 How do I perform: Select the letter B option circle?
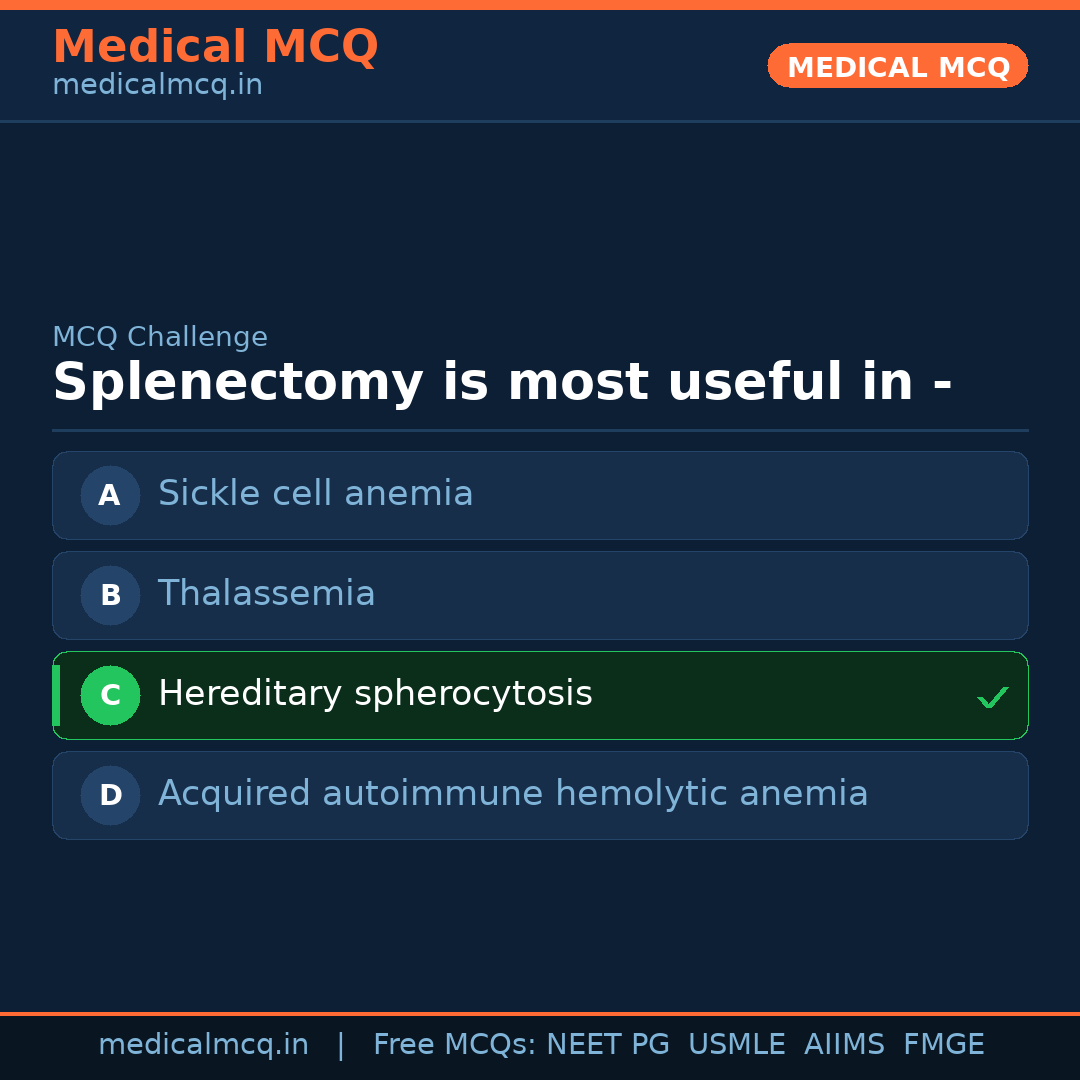click(110, 595)
